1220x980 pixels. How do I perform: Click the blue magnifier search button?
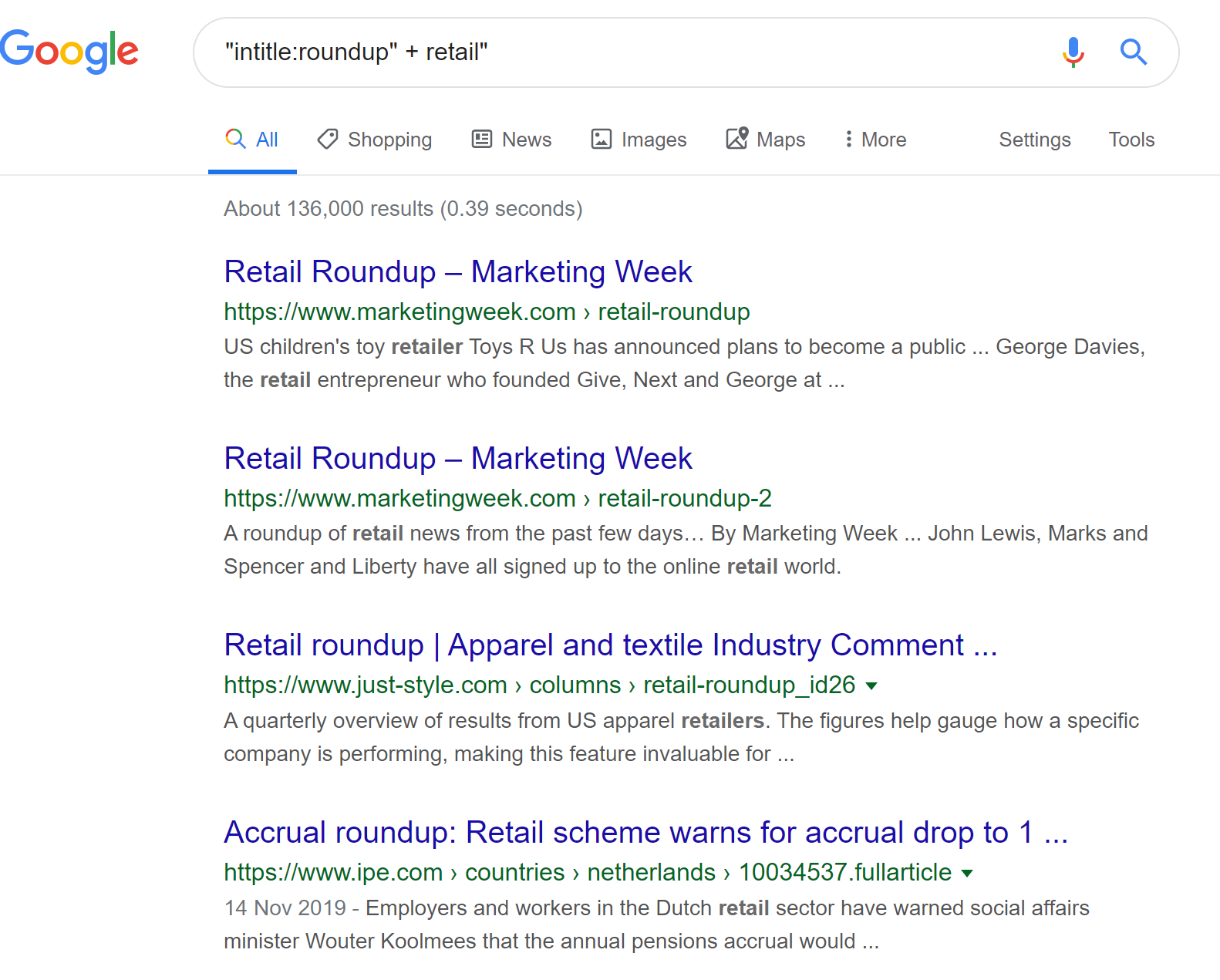pos(1133,52)
